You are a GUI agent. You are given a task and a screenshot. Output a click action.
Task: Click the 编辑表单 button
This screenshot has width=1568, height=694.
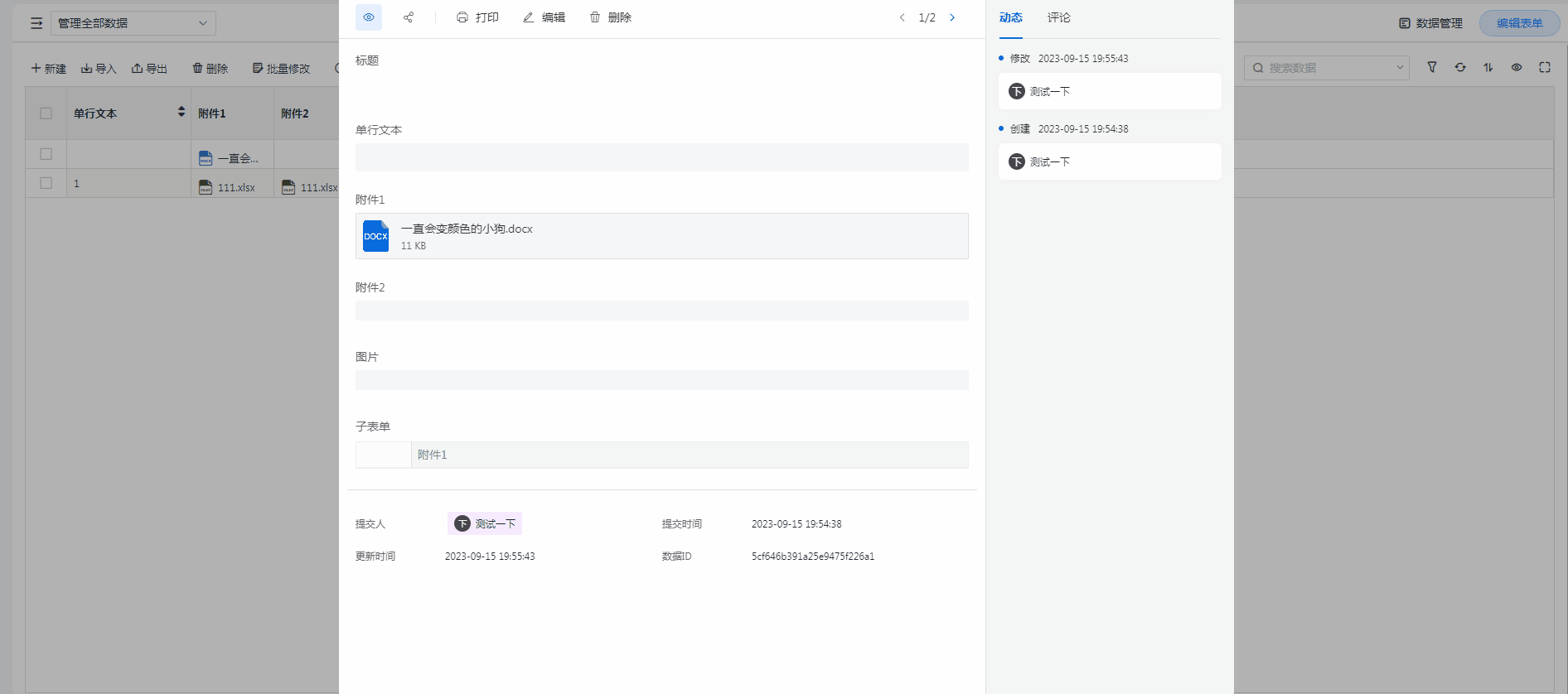coord(1519,23)
